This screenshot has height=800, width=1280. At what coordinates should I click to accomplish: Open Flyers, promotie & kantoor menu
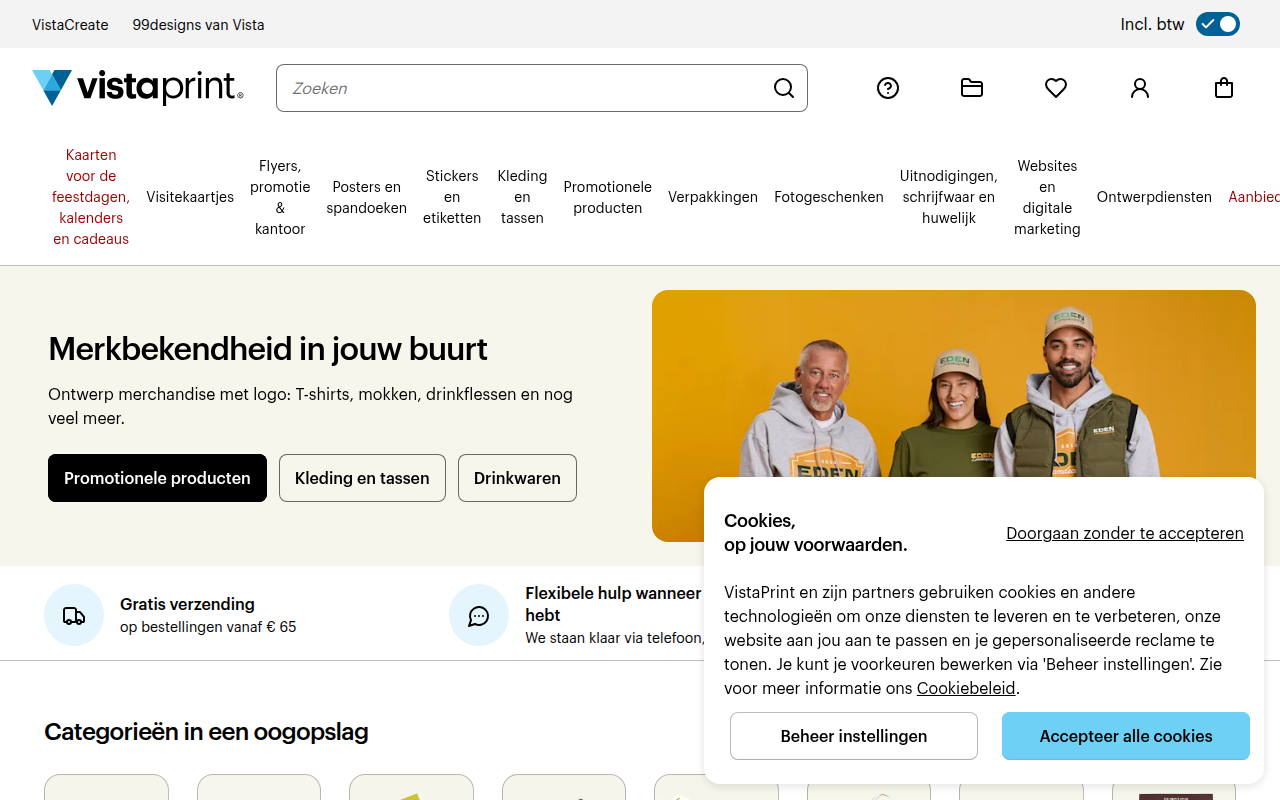tap(280, 197)
